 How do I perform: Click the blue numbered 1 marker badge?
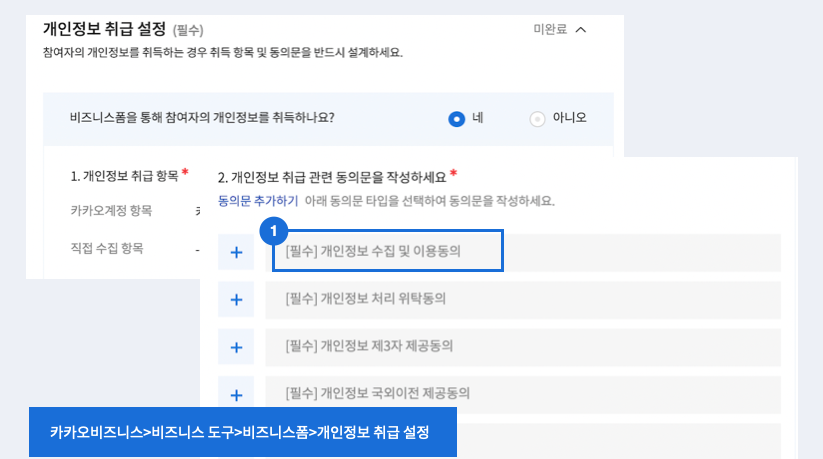tap(273, 231)
